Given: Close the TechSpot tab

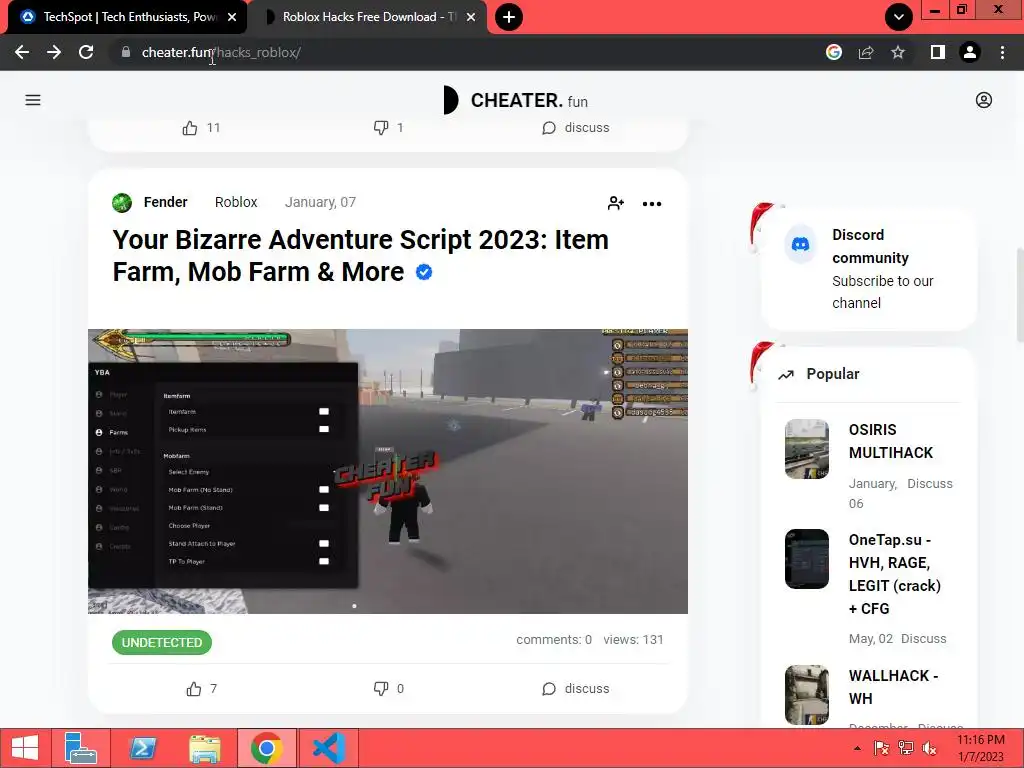Looking at the screenshot, I should click(232, 17).
